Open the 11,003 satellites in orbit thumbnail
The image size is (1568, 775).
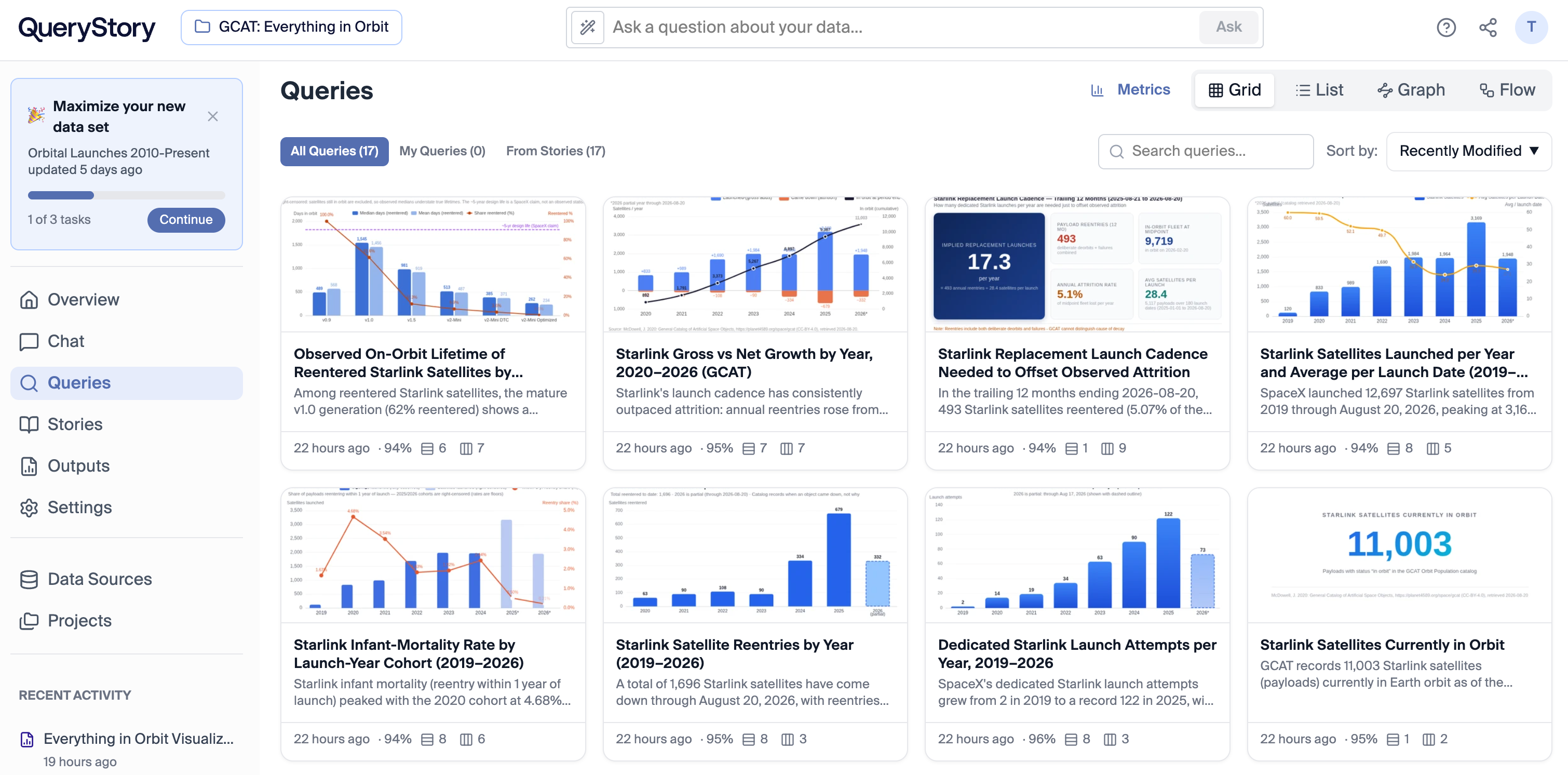pyautogui.click(x=1399, y=555)
